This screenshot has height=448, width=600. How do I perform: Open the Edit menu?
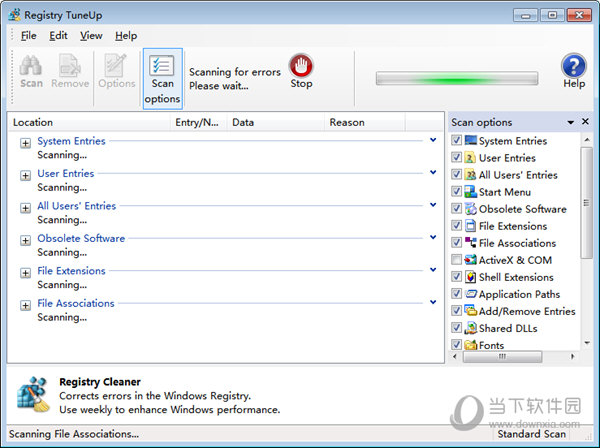tap(58, 36)
